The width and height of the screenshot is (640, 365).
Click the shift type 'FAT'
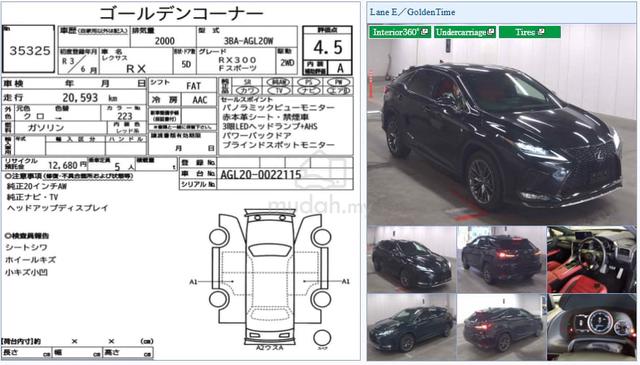(x=193, y=86)
